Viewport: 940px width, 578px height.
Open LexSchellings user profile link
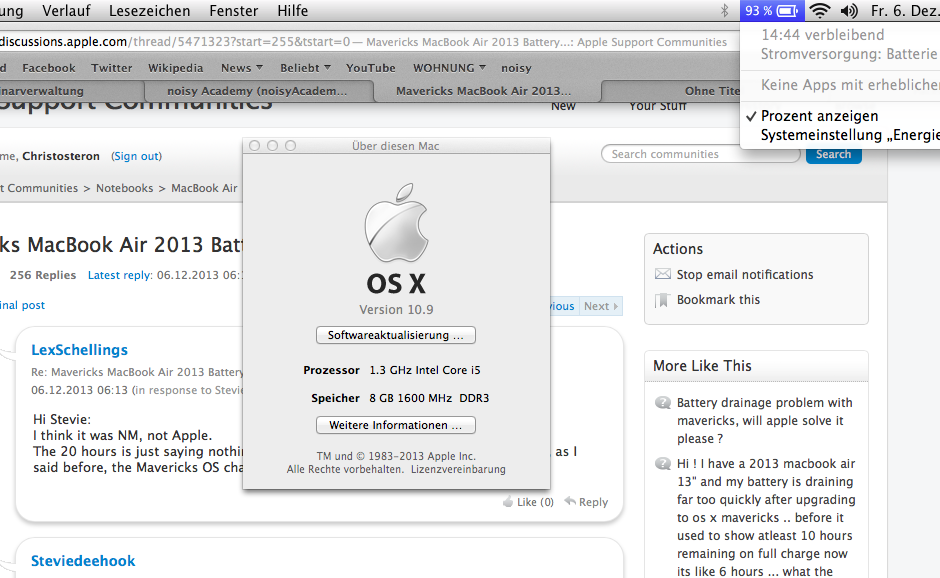point(80,350)
